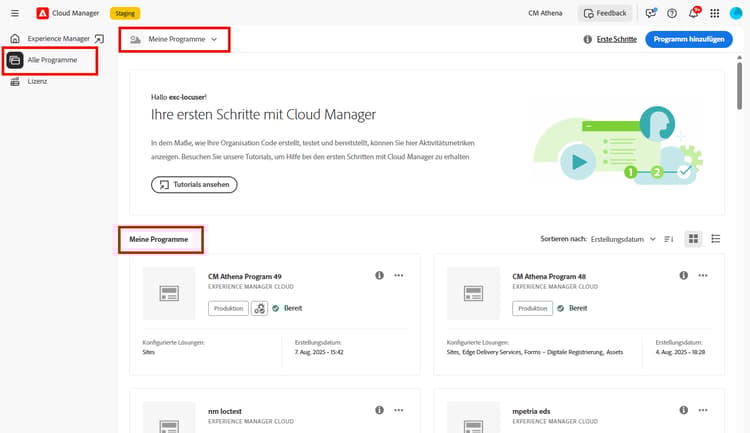
Task: Open the notifications bell
Action: point(694,13)
